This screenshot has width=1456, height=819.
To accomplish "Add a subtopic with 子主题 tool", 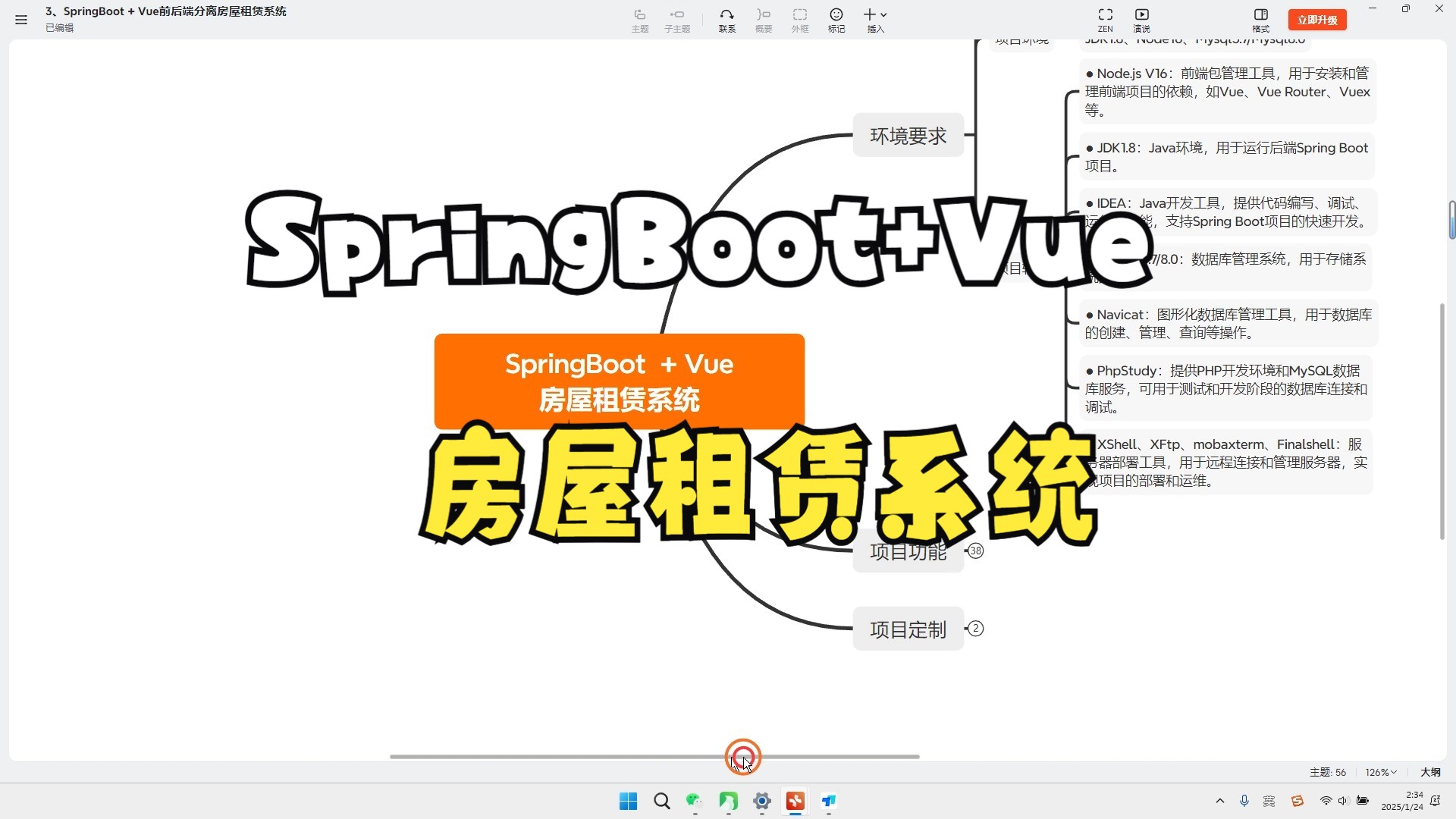I will pyautogui.click(x=677, y=20).
